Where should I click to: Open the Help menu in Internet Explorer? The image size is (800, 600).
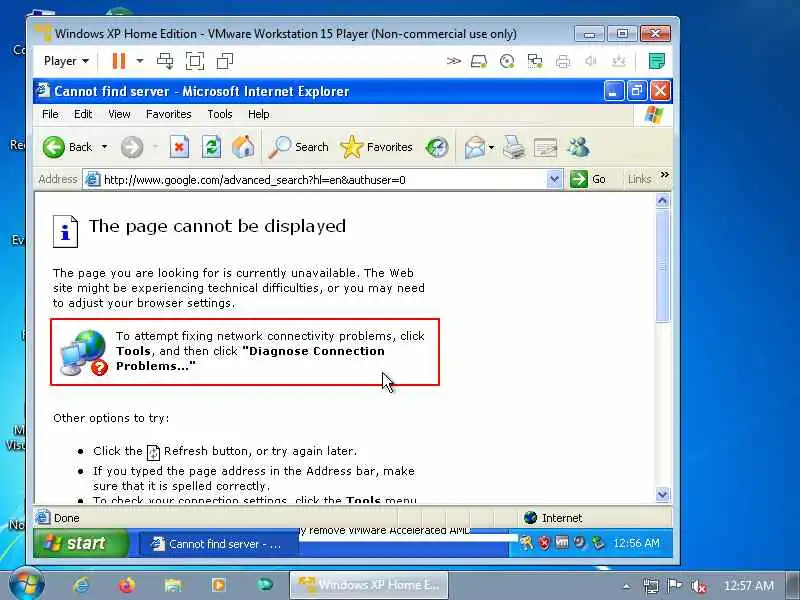click(x=259, y=114)
